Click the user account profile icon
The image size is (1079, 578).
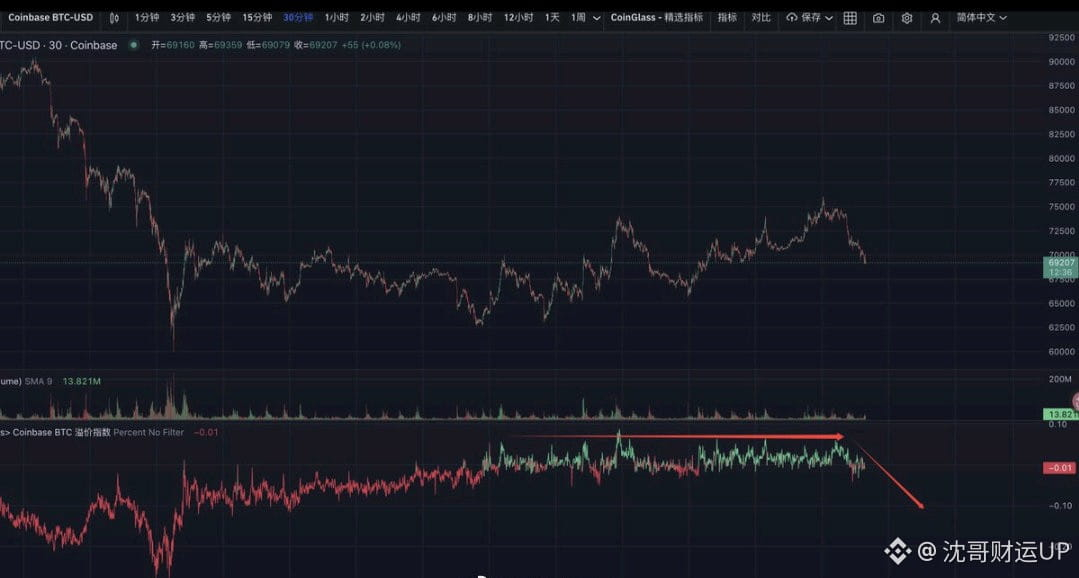[935, 18]
